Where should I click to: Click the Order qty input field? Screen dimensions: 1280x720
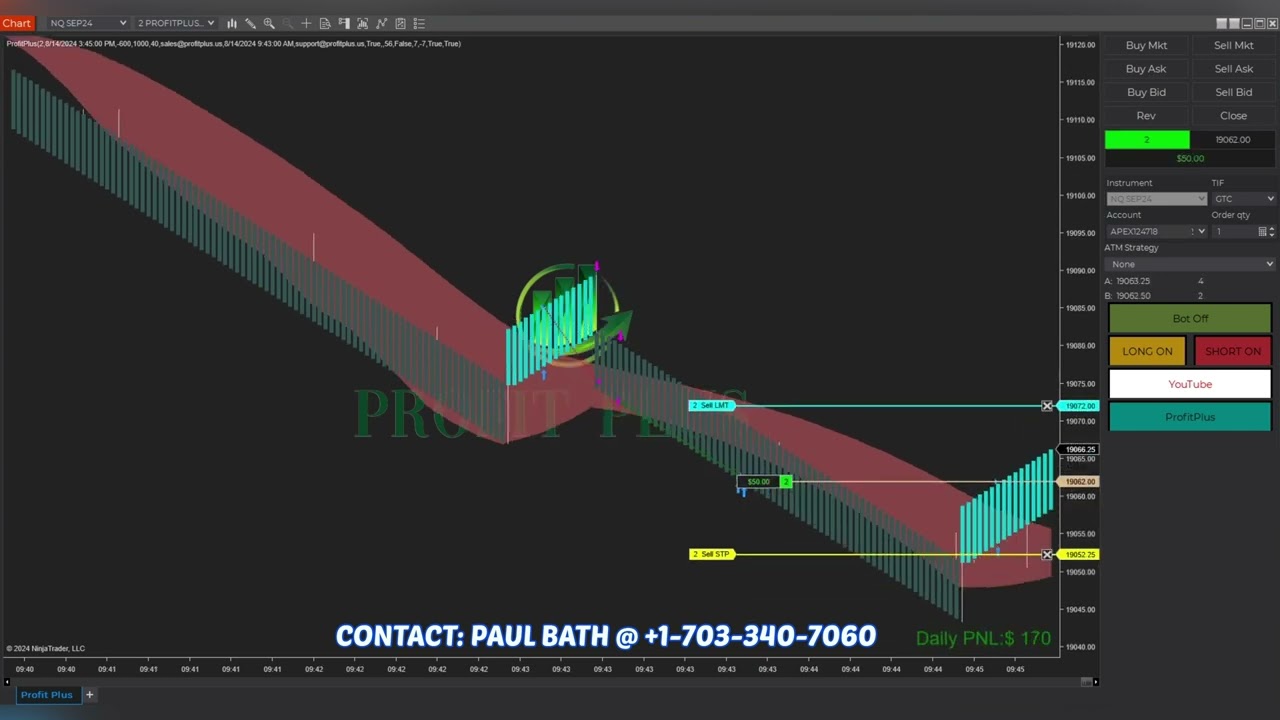pyautogui.click(x=1233, y=231)
